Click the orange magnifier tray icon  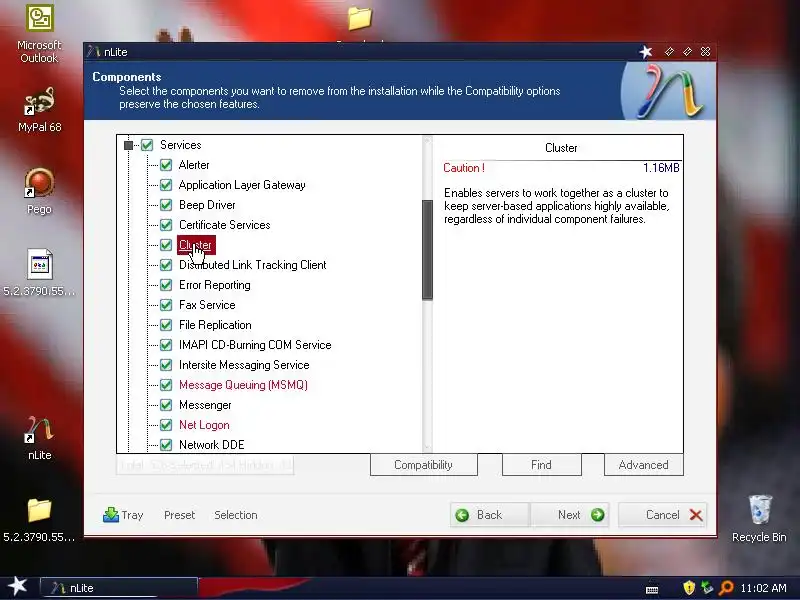[726, 588]
